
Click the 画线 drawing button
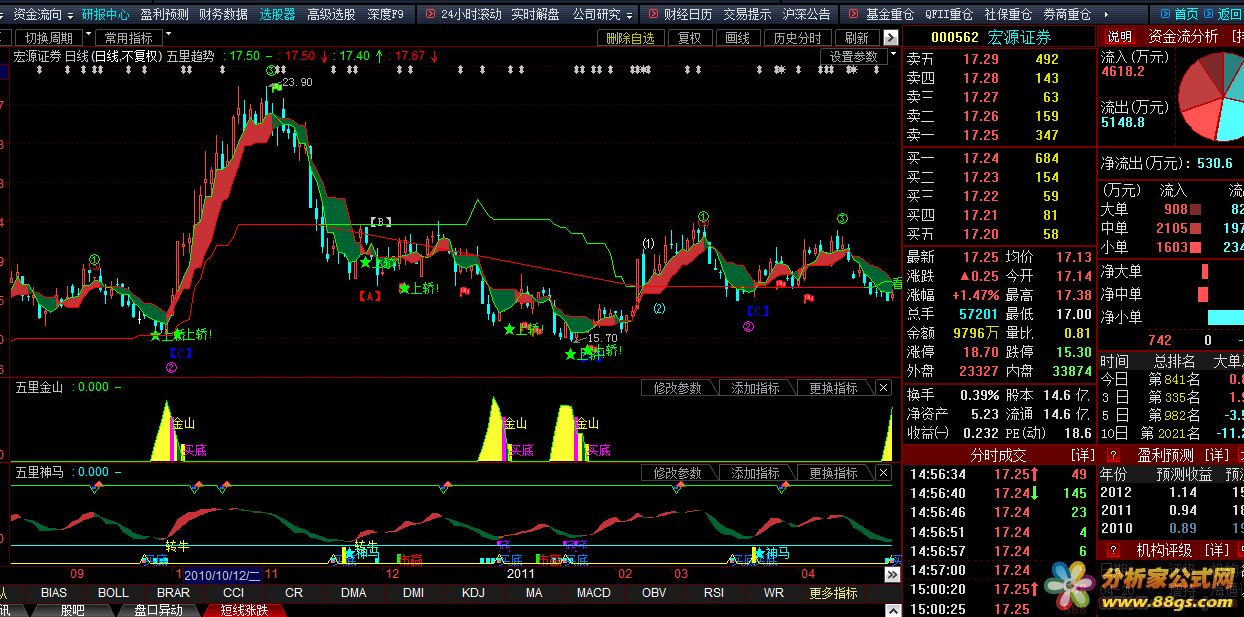[x=737, y=38]
